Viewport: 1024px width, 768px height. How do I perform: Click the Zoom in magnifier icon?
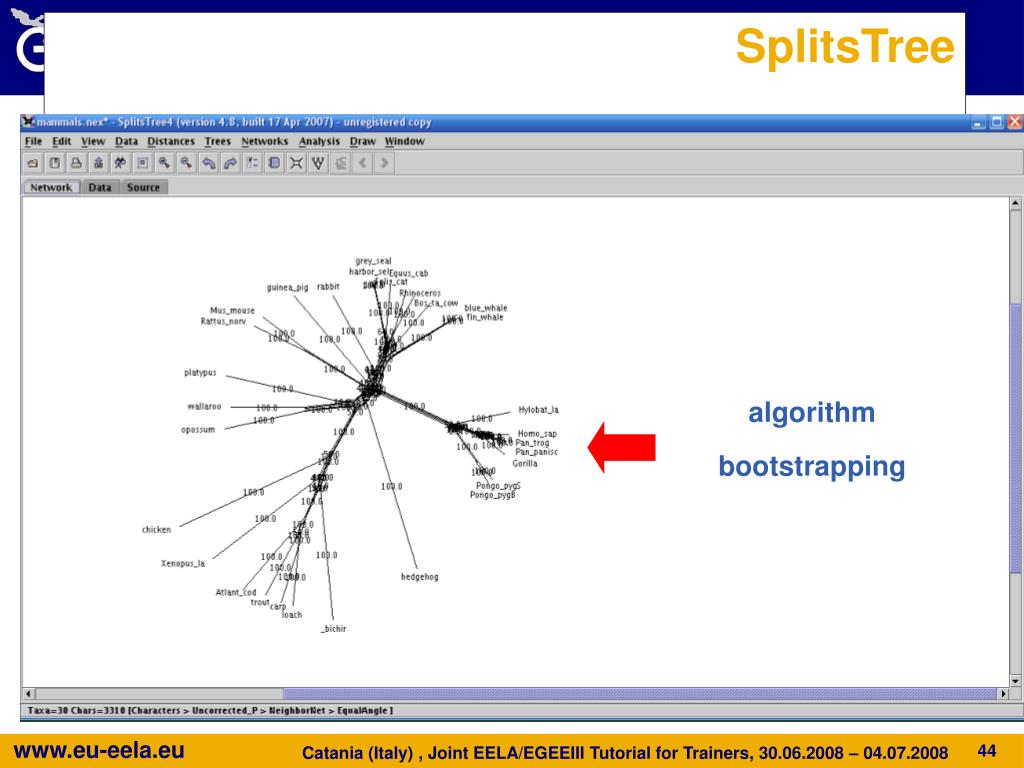coord(165,163)
